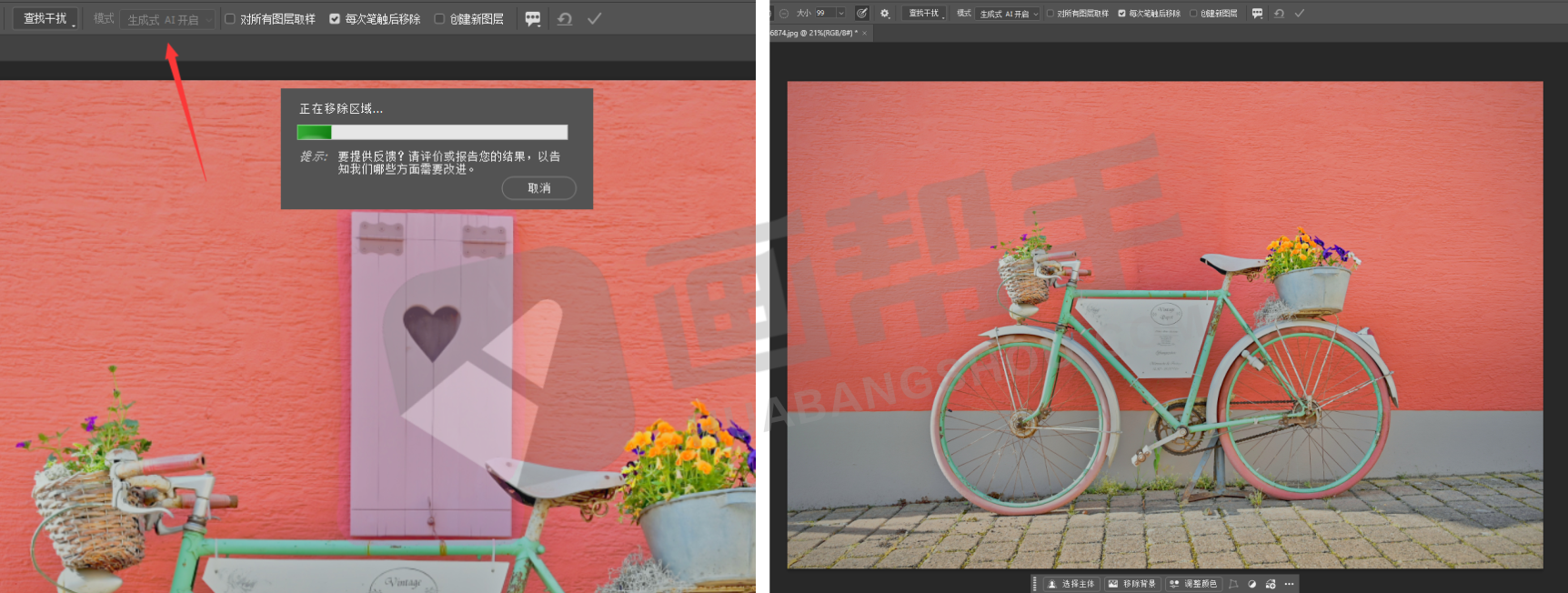Click the commit checkmark icon in left toolbar
Image resolution: width=1568 pixels, height=593 pixels.
point(594,19)
